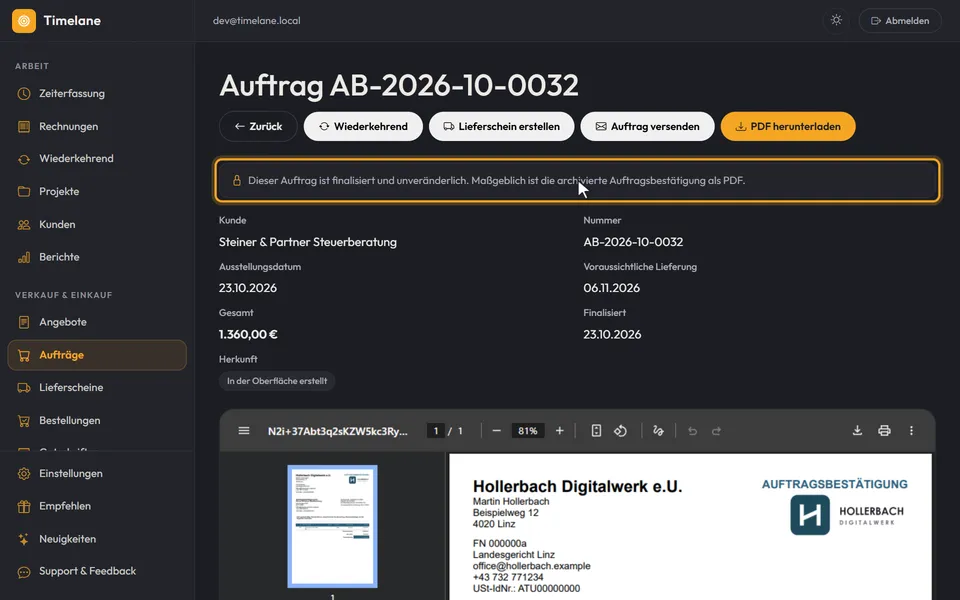Click the Ausstellungsdatum value 23.10.2026
Screen dimensions: 960x600
[248, 288]
